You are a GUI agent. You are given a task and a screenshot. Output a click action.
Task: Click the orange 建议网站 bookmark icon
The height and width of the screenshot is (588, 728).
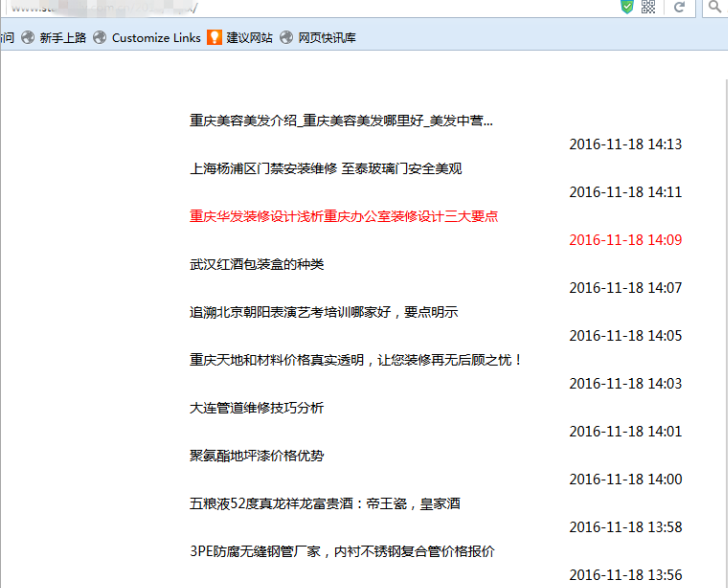[x=214, y=37]
